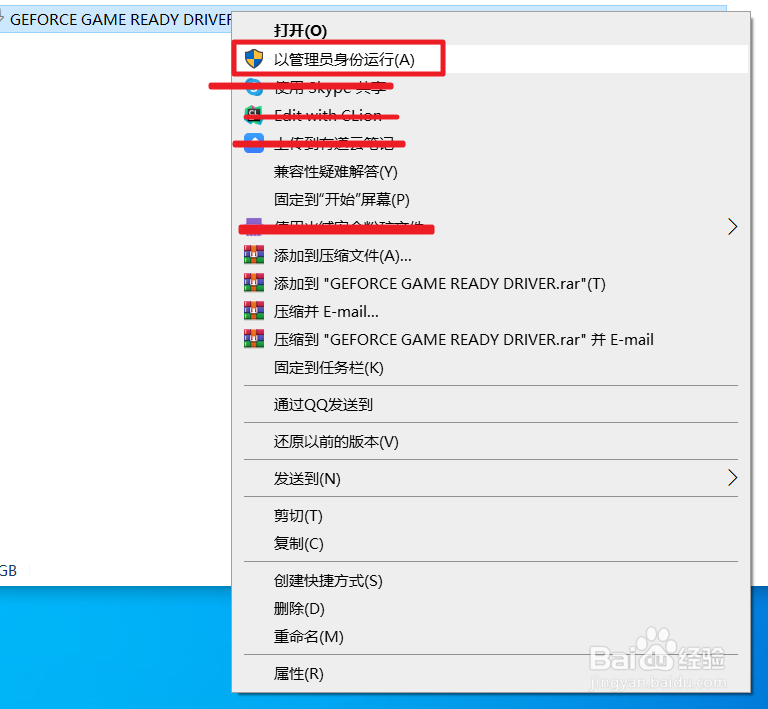
Task: Select 复制(C) menu entry
Action: pyautogui.click(x=298, y=544)
